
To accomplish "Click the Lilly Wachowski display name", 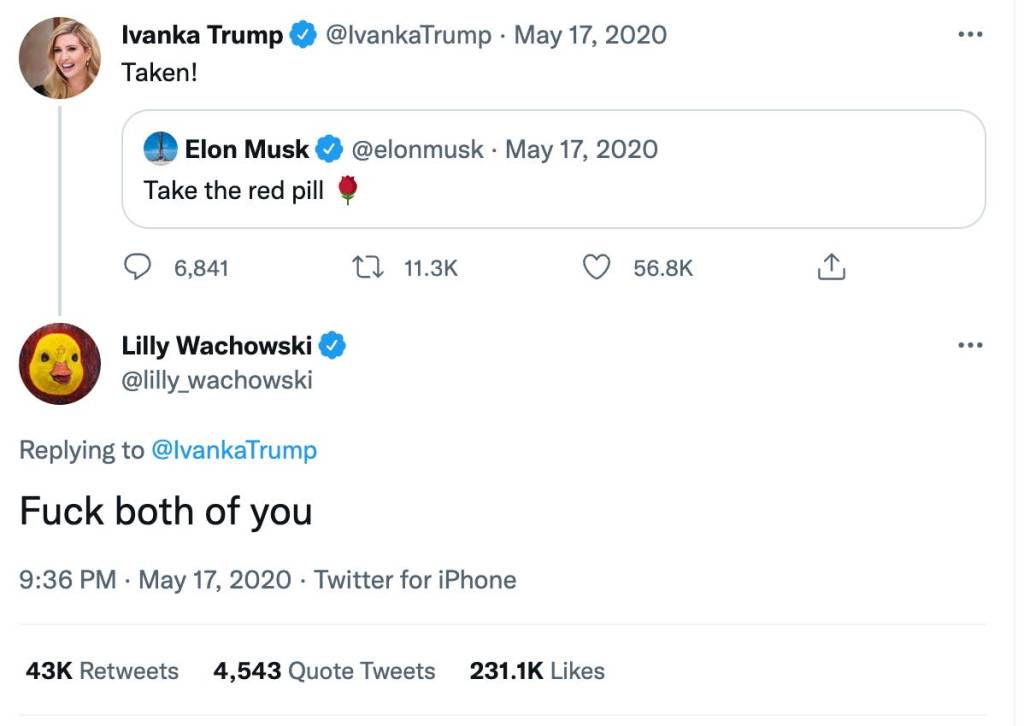I will point(217,347).
